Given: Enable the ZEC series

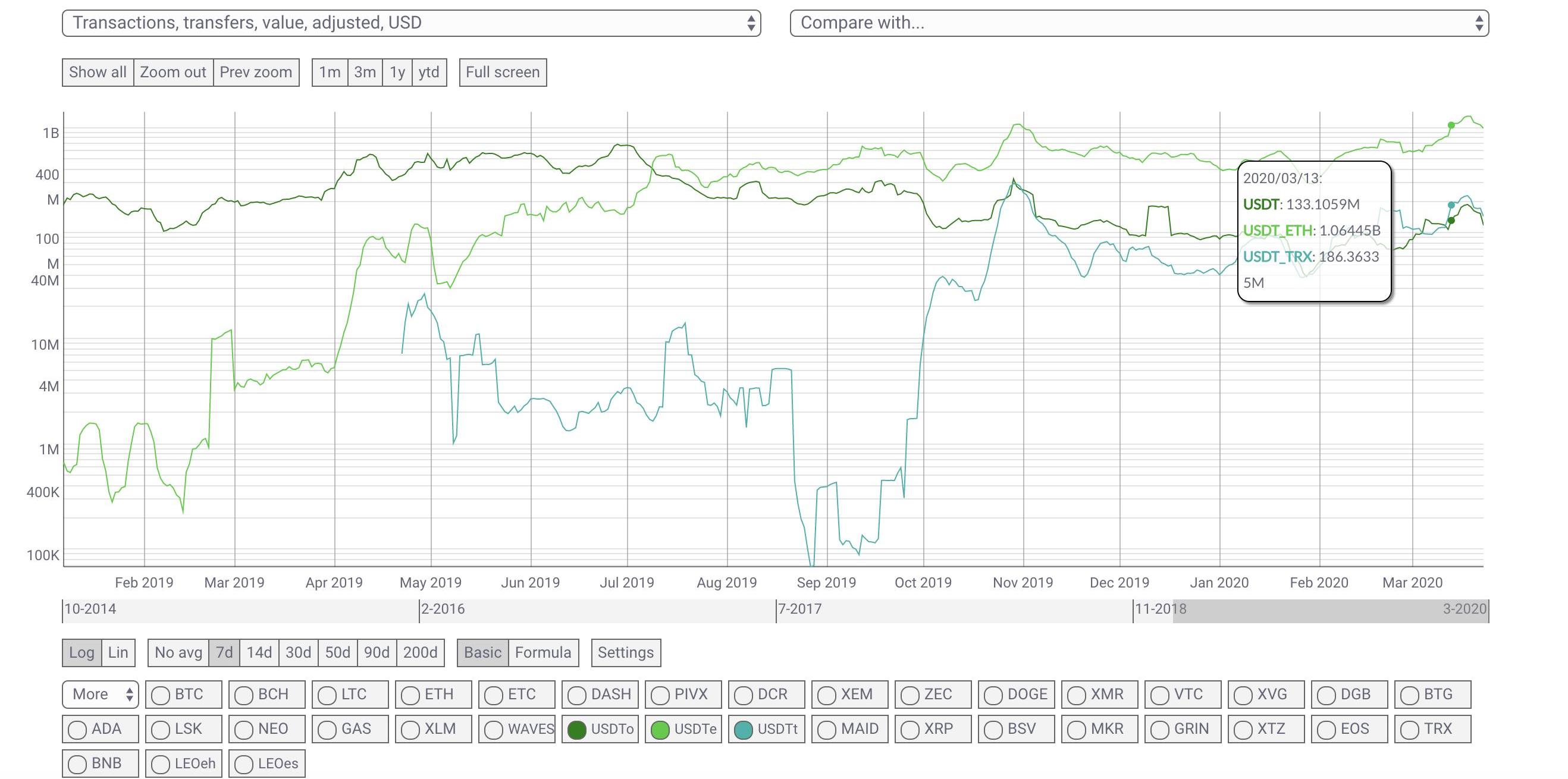Looking at the screenshot, I should pyautogui.click(x=933, y=695).
